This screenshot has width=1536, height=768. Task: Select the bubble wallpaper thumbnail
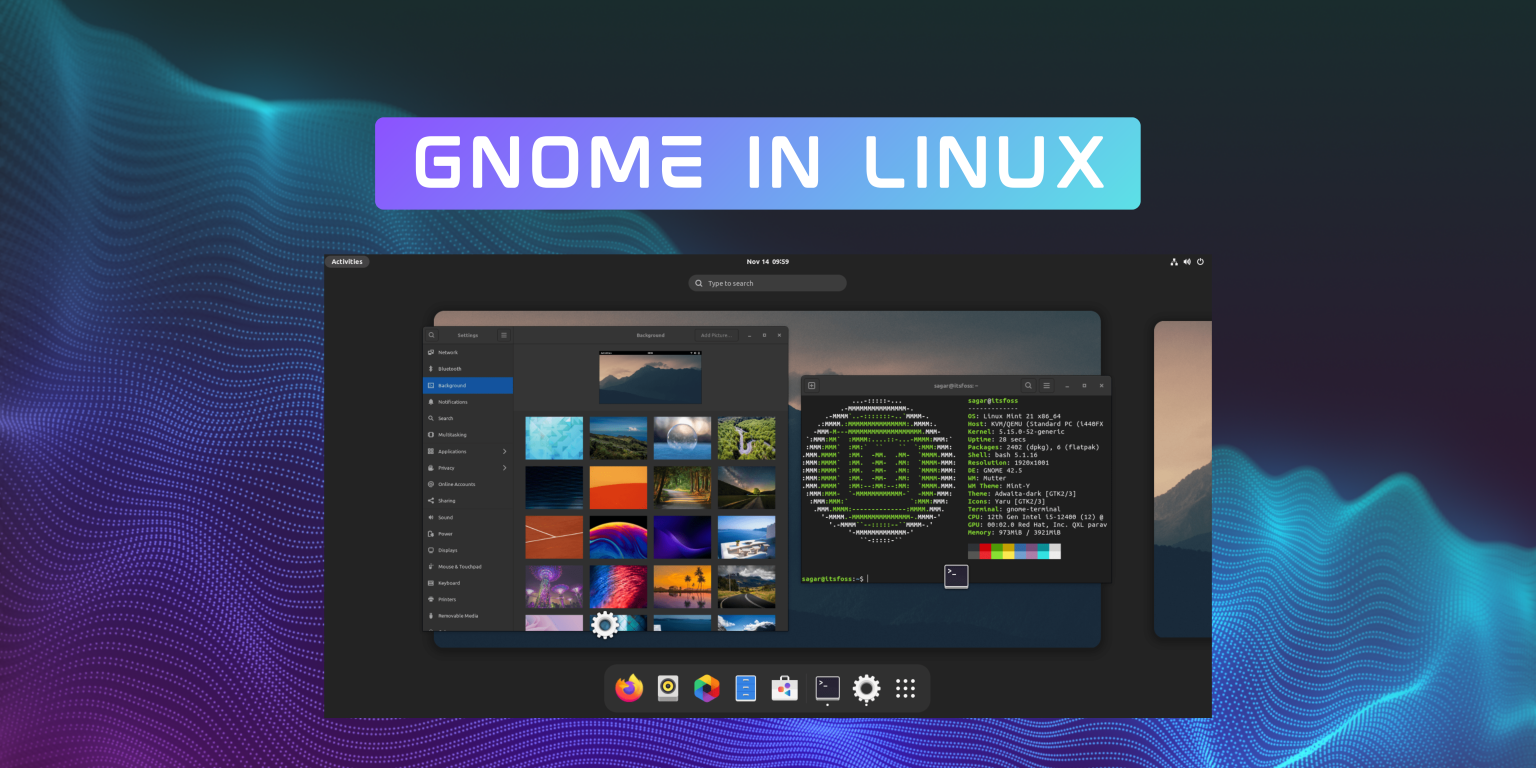pyautogui.click(x=682, y=437)
